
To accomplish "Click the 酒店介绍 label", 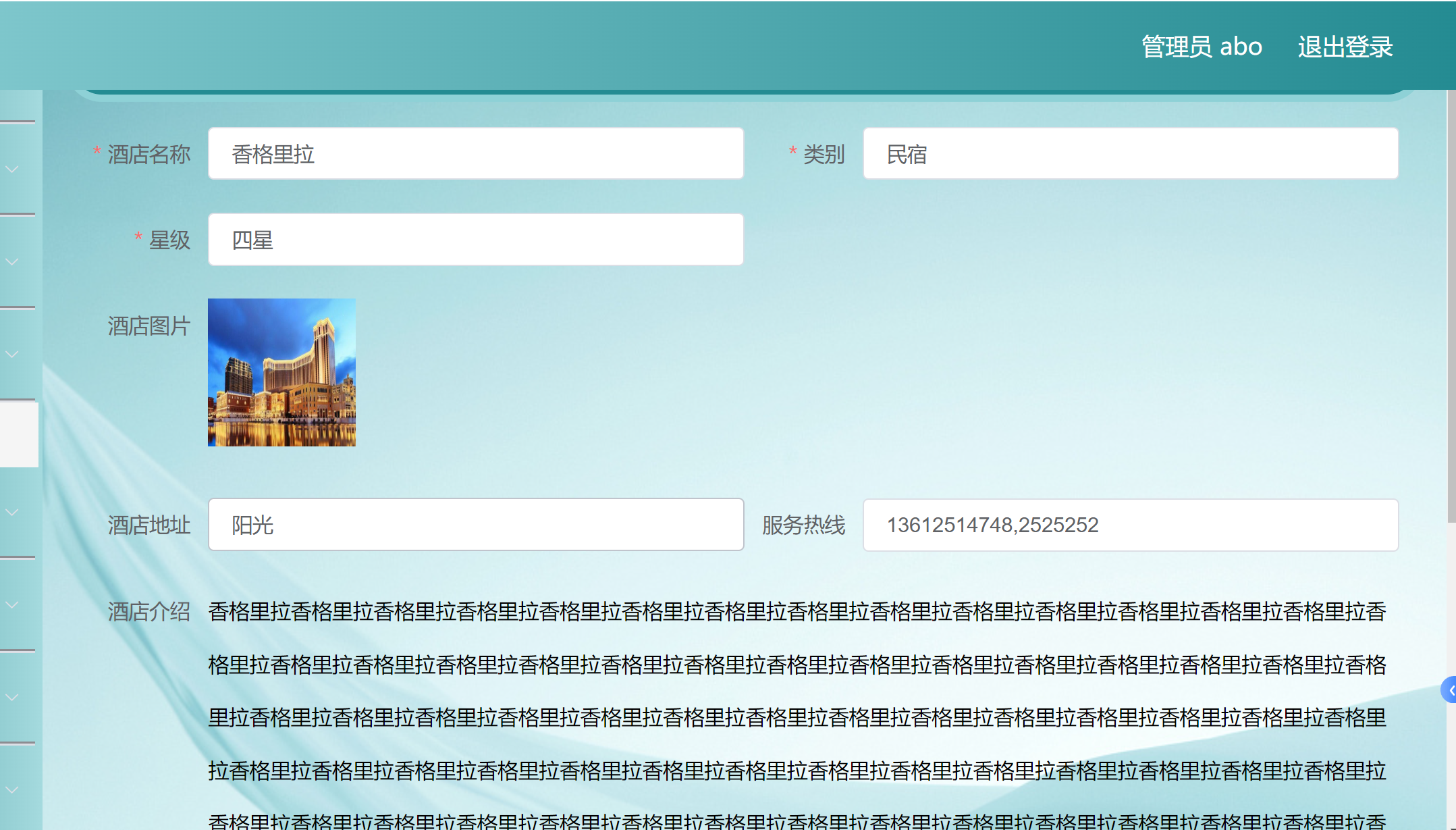I will point(149,611).
